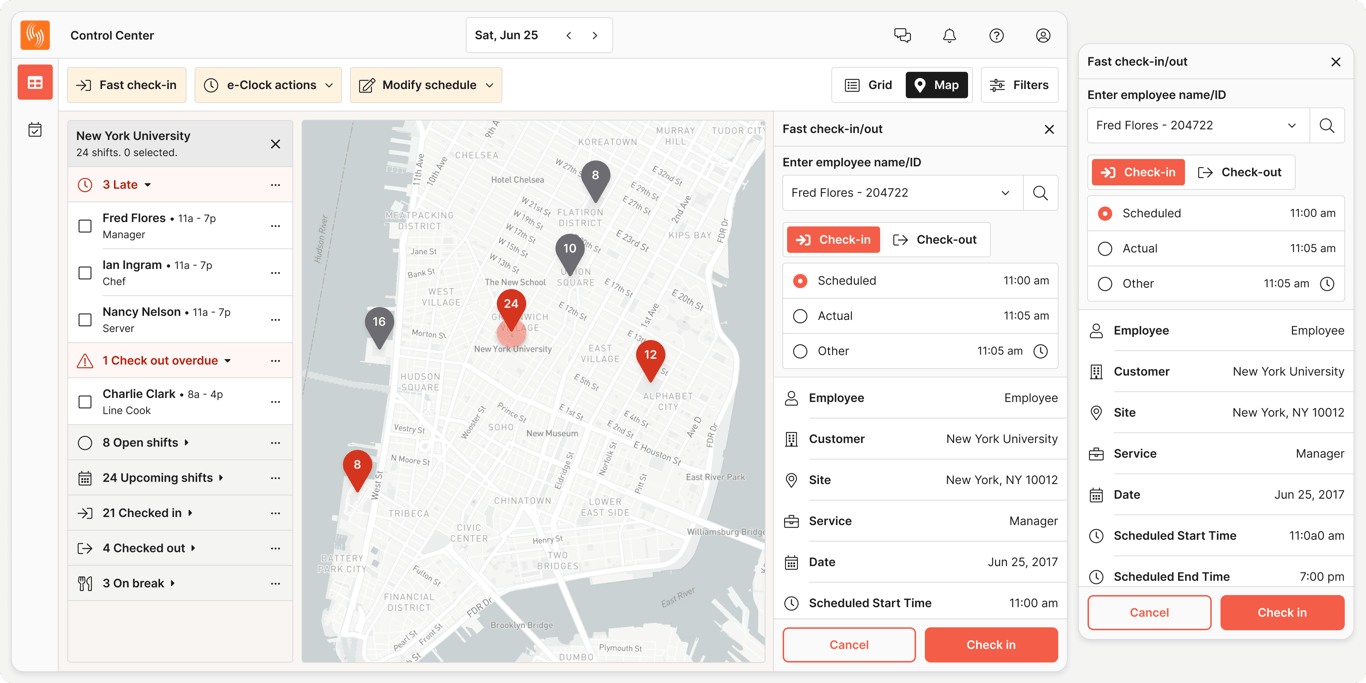Image resolution: width=1366 pixels, height=683 pixels.
Task: Switch to Grid view
Action: pos(869,85)
